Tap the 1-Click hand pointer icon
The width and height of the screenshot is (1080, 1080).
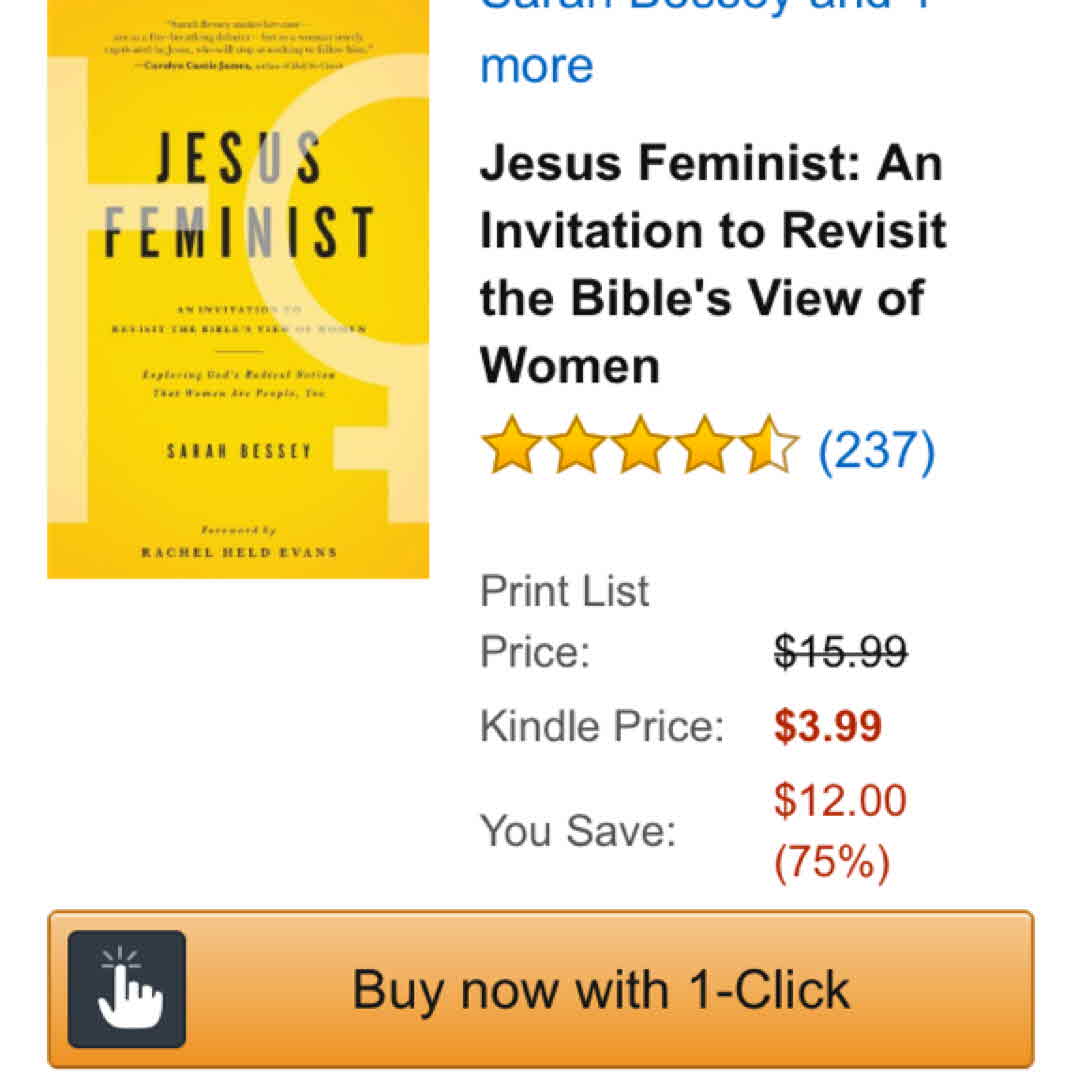click(x=127, y=989)
